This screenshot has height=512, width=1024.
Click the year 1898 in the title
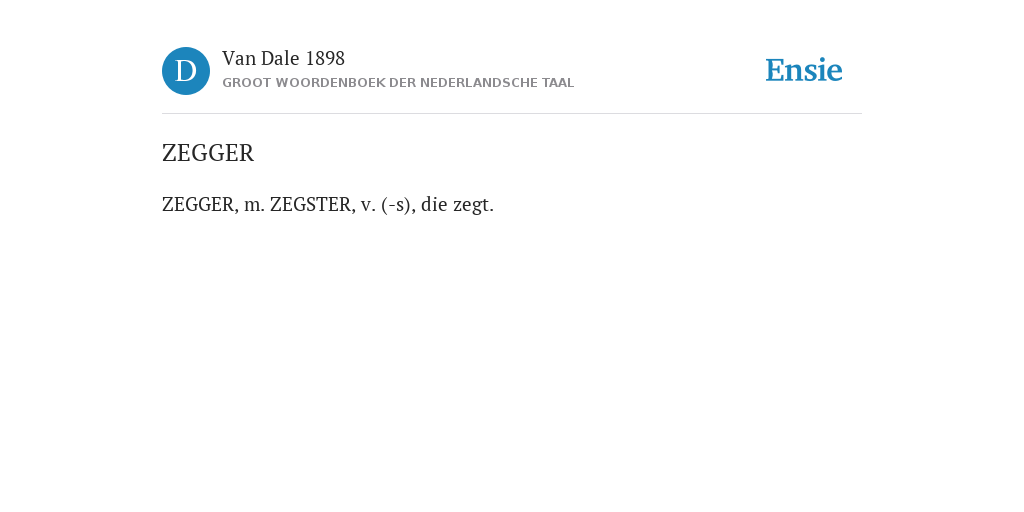325,59
